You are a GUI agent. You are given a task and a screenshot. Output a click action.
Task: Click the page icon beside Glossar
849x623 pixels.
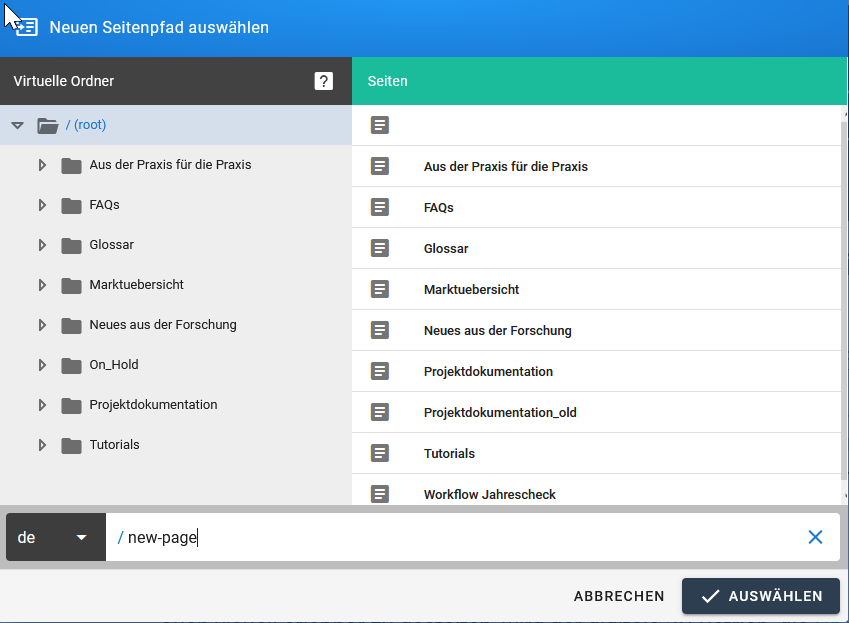click(380, 248)
